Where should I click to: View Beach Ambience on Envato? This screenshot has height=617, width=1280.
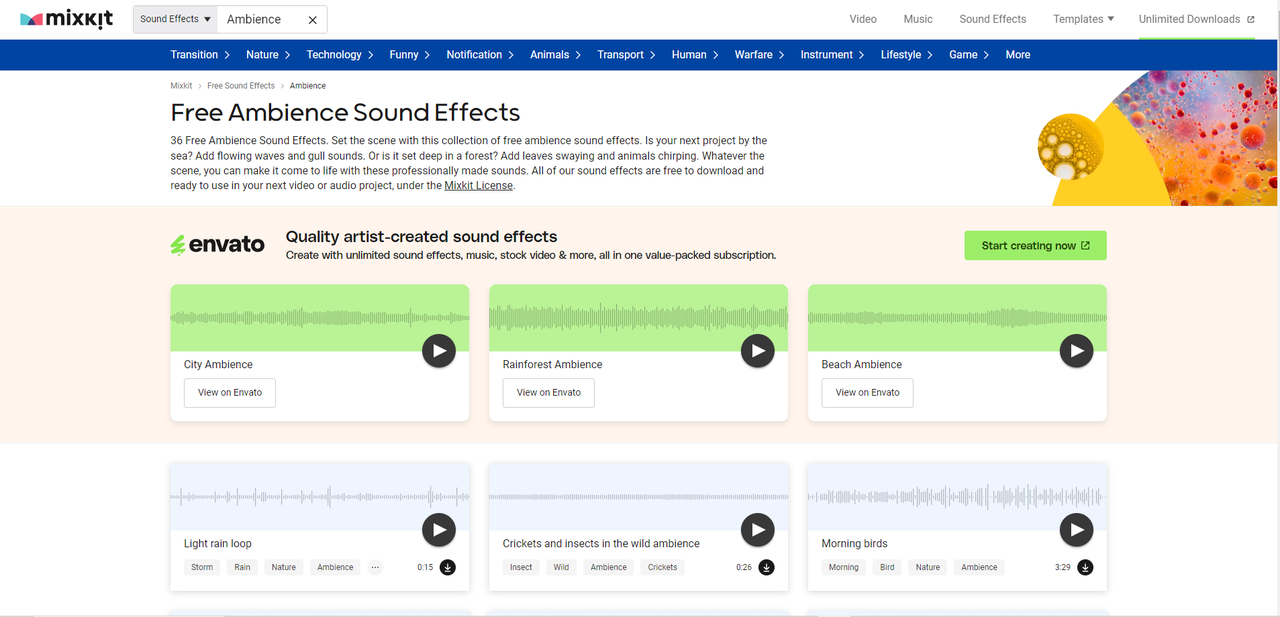click(868, 392)
